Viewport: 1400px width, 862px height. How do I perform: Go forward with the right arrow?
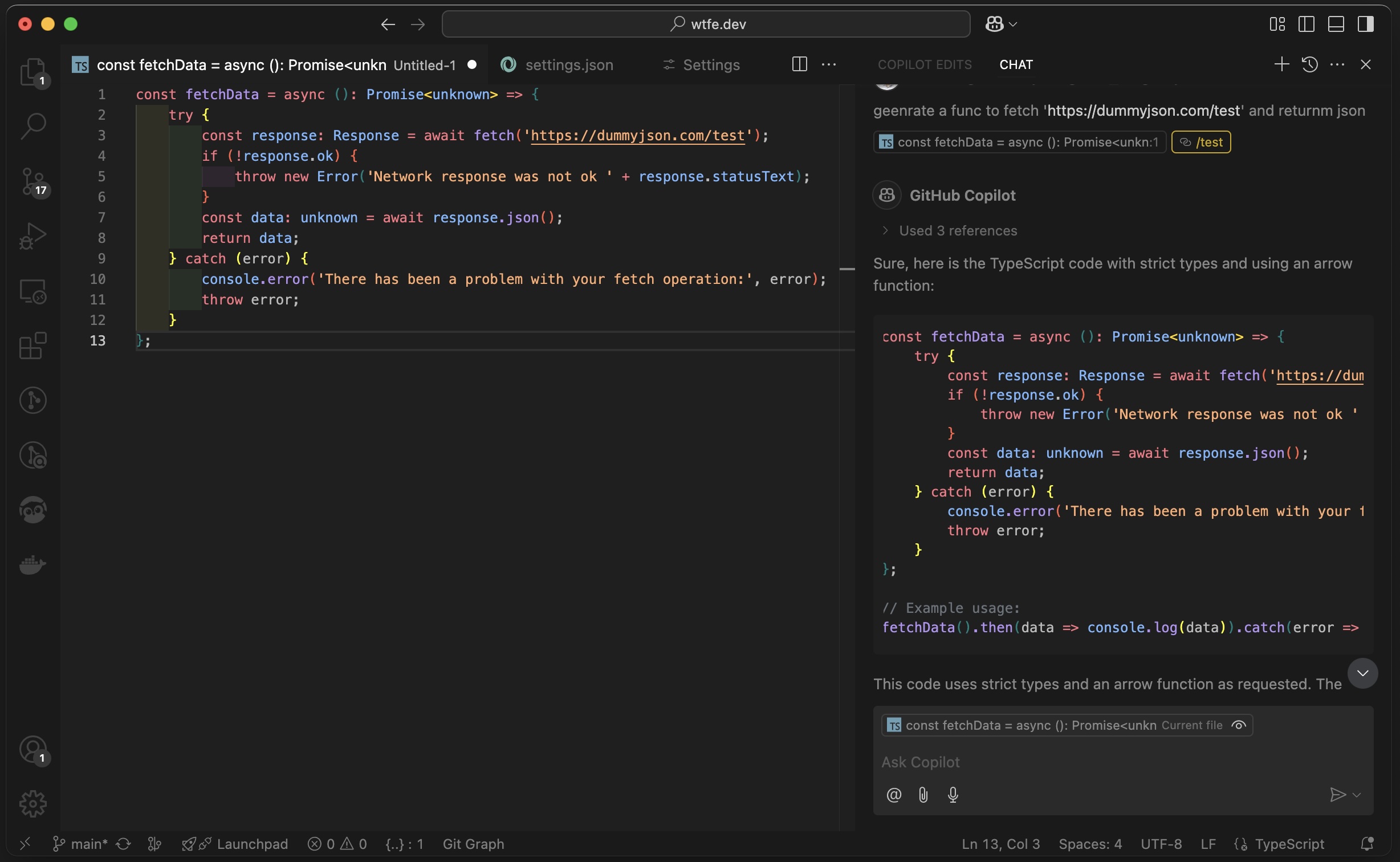(418, 24)
